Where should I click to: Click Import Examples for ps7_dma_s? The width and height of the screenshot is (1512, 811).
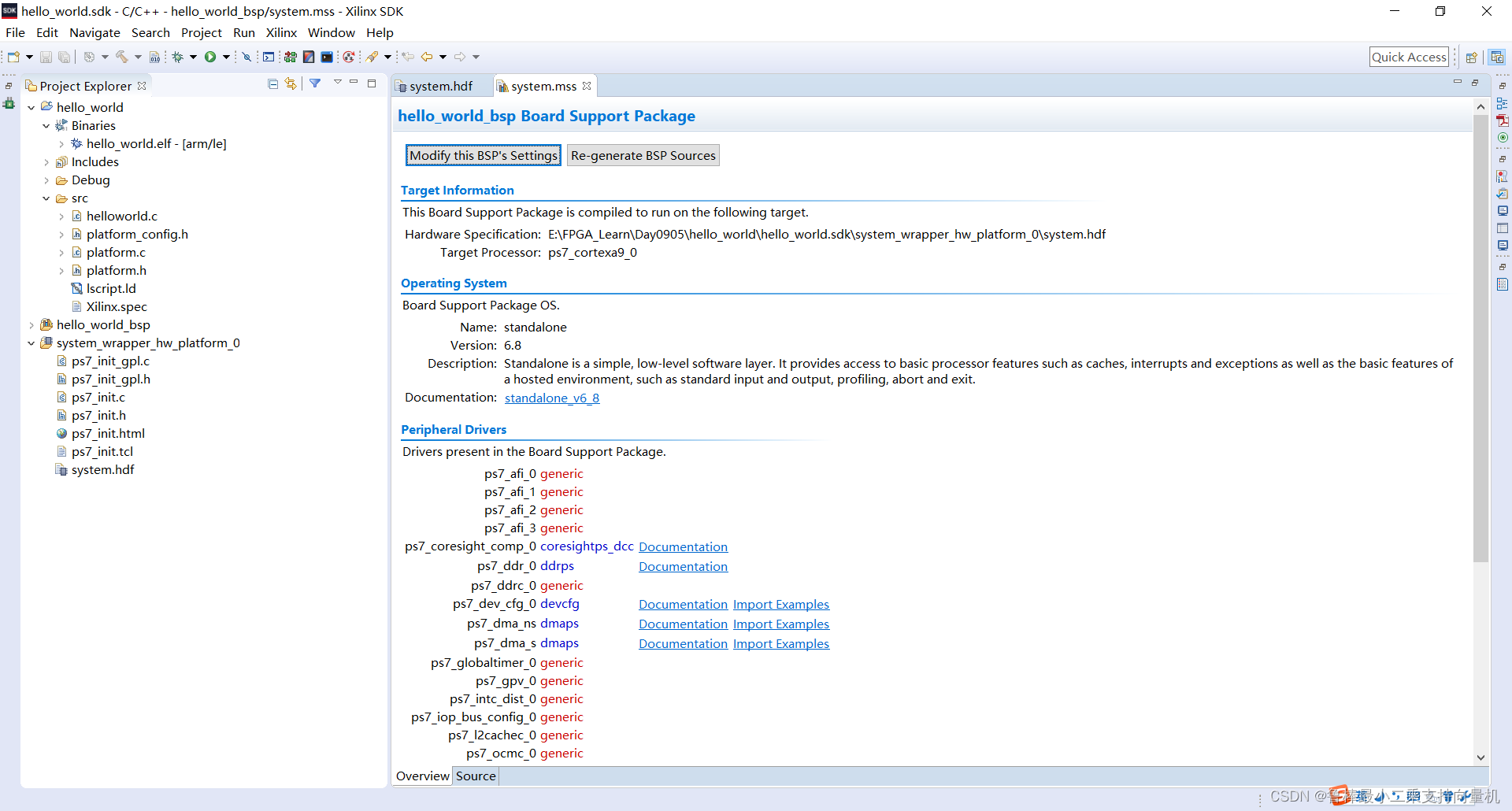(781, 644)
